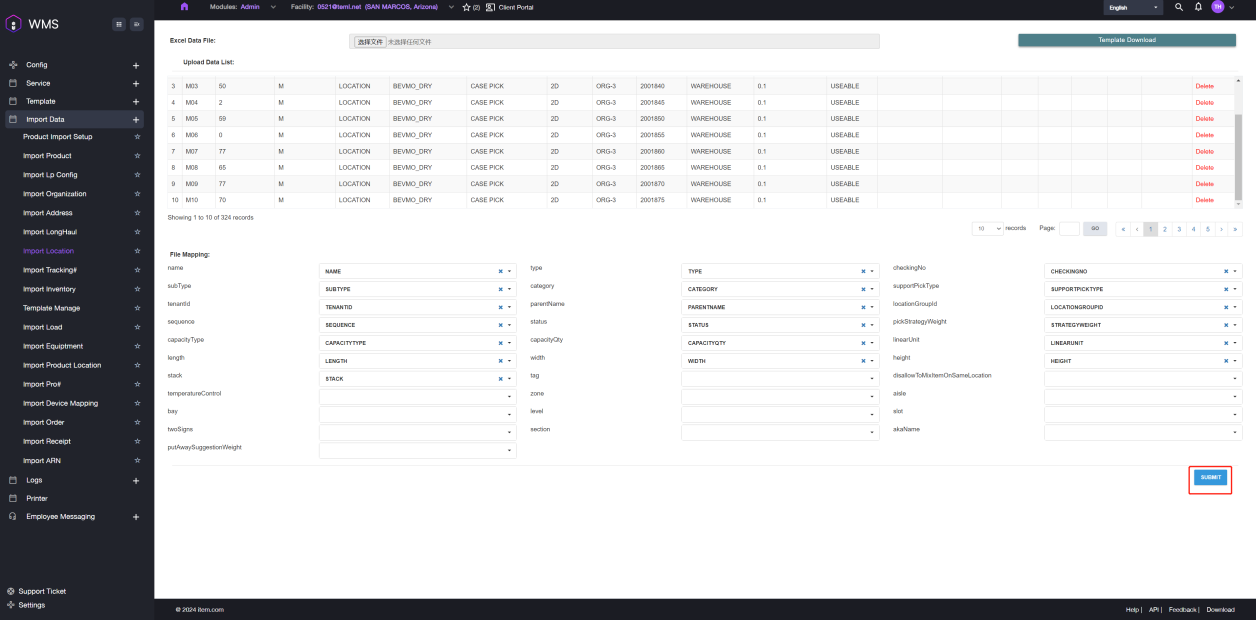The height and width of the screenshot is (620, 1256).
Task: Favorite Import LongHaul with its star
Action: point(138,232)
